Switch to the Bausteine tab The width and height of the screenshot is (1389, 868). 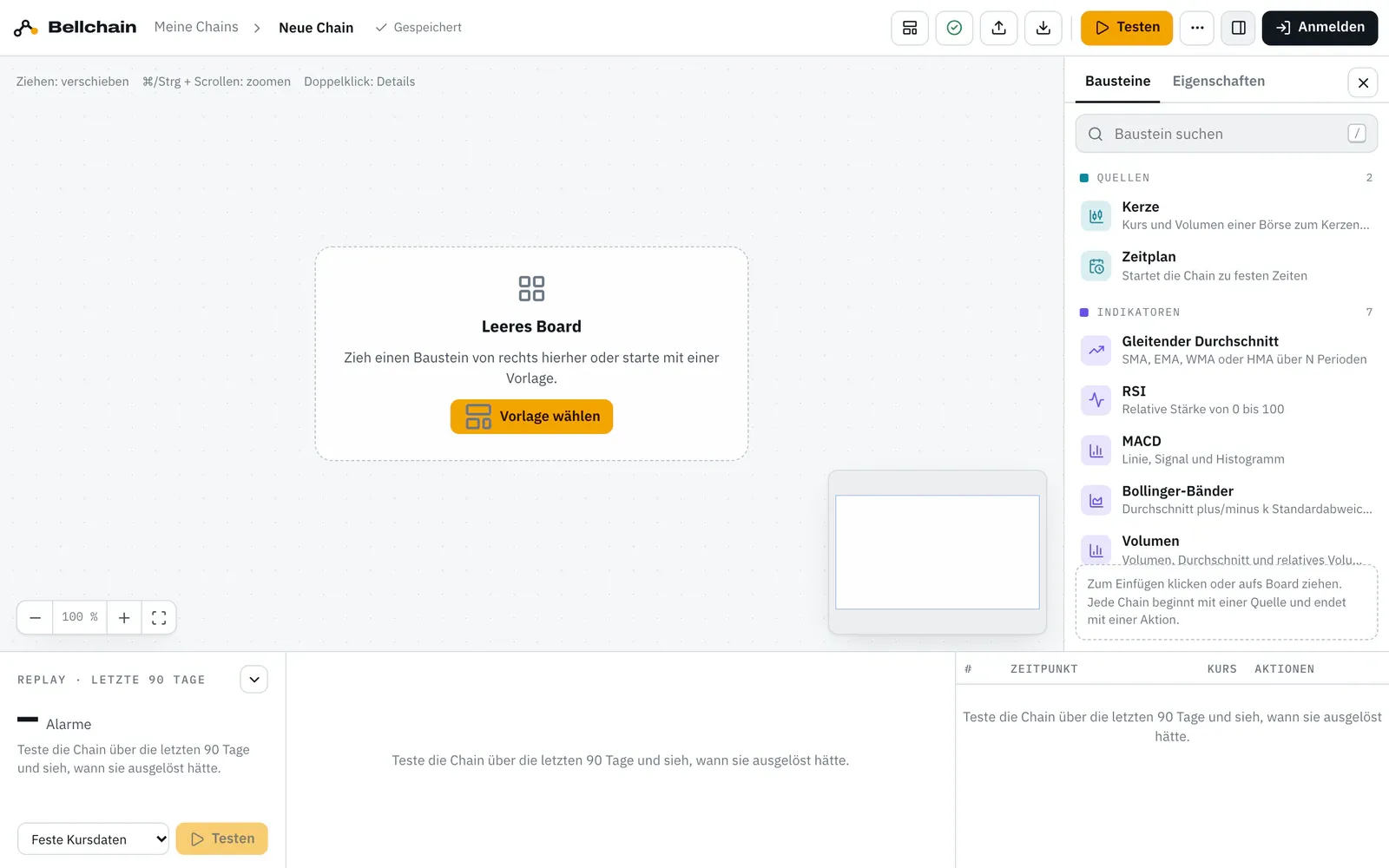[x=1117, y=82]
